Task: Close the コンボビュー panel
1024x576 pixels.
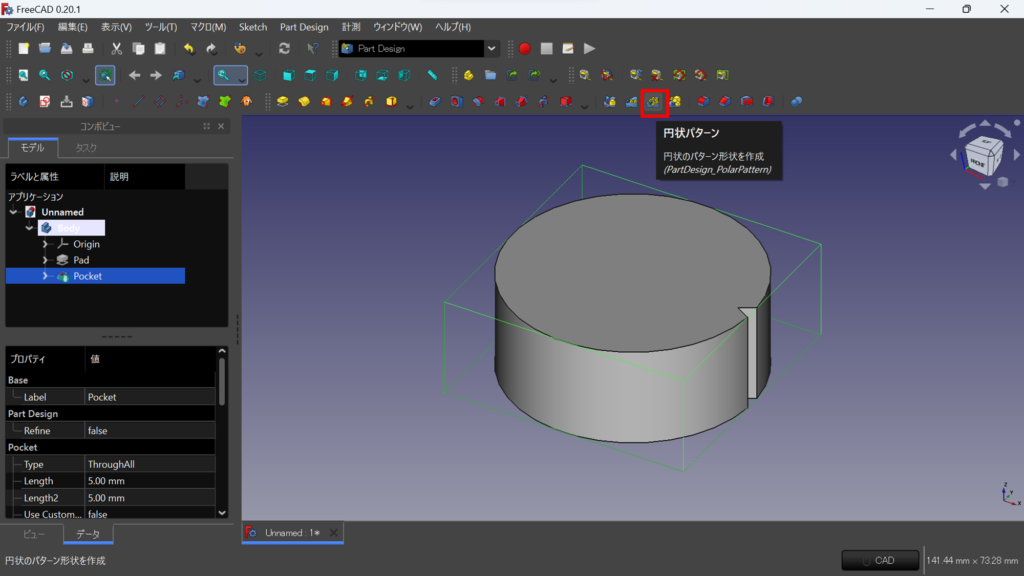Action: pyautogui.click(x=221, y=126)
